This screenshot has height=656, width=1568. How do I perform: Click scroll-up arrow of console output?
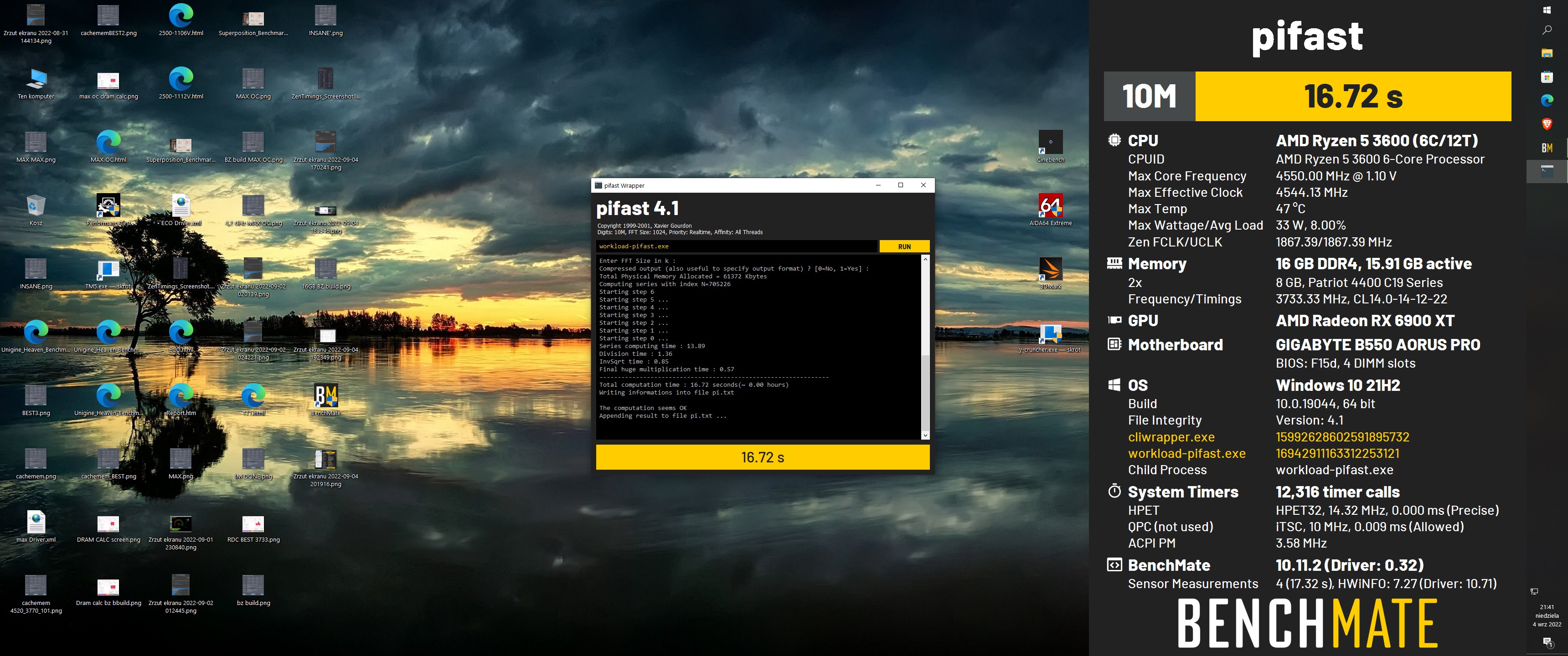925,259
